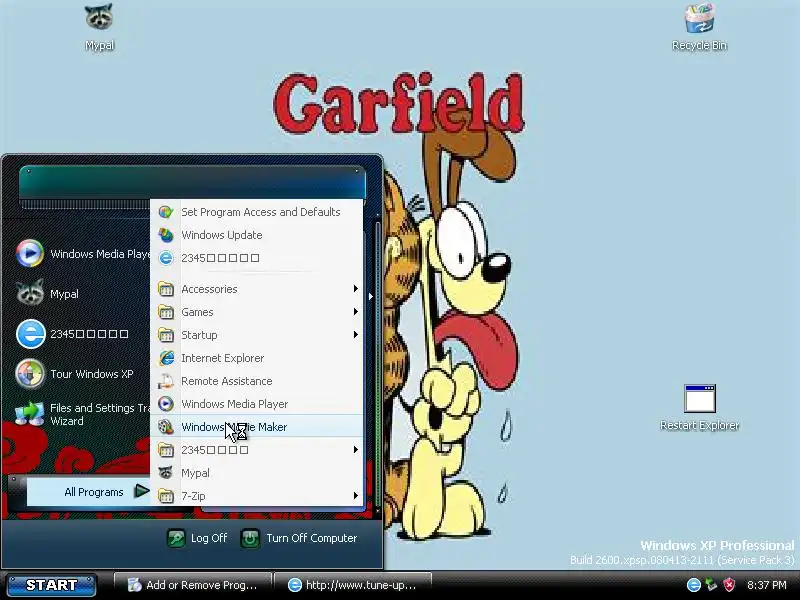Click the Internet Explorer icon in programs list

[x=166, y=358]
